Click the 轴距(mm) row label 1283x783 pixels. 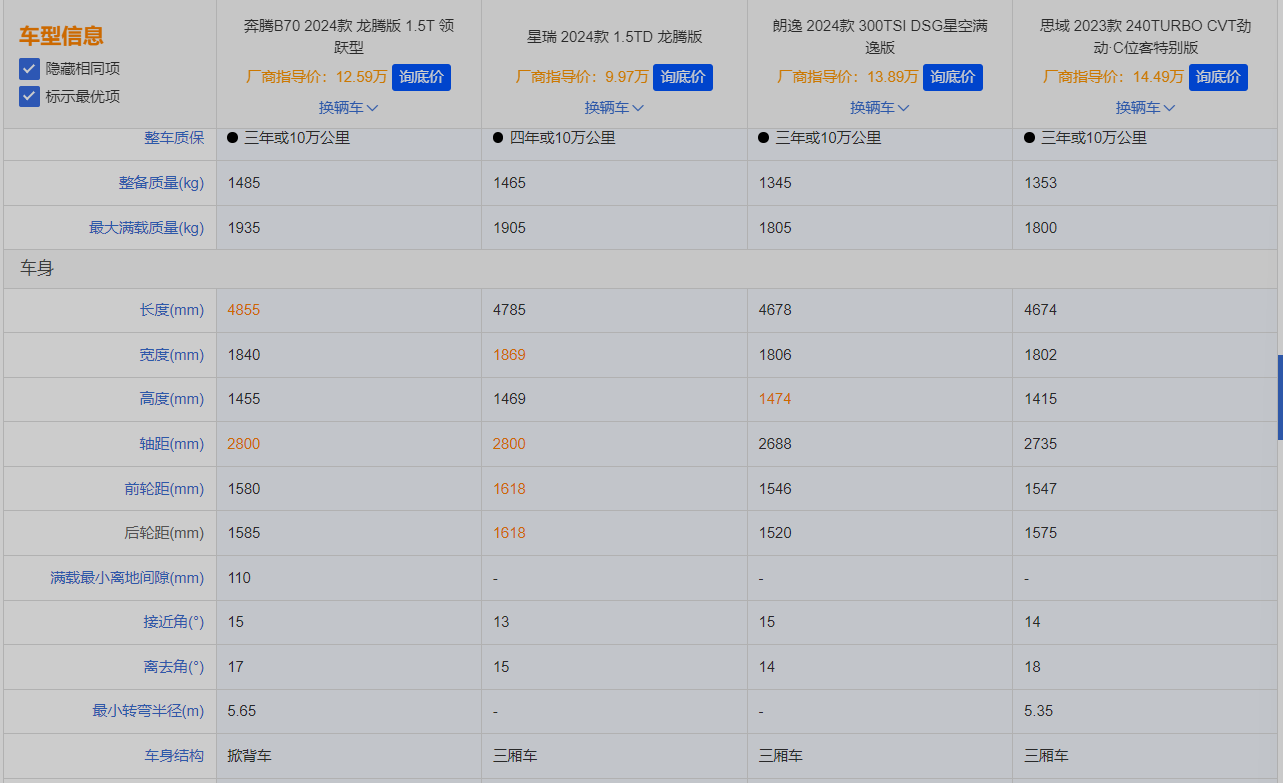click(172, 444)
